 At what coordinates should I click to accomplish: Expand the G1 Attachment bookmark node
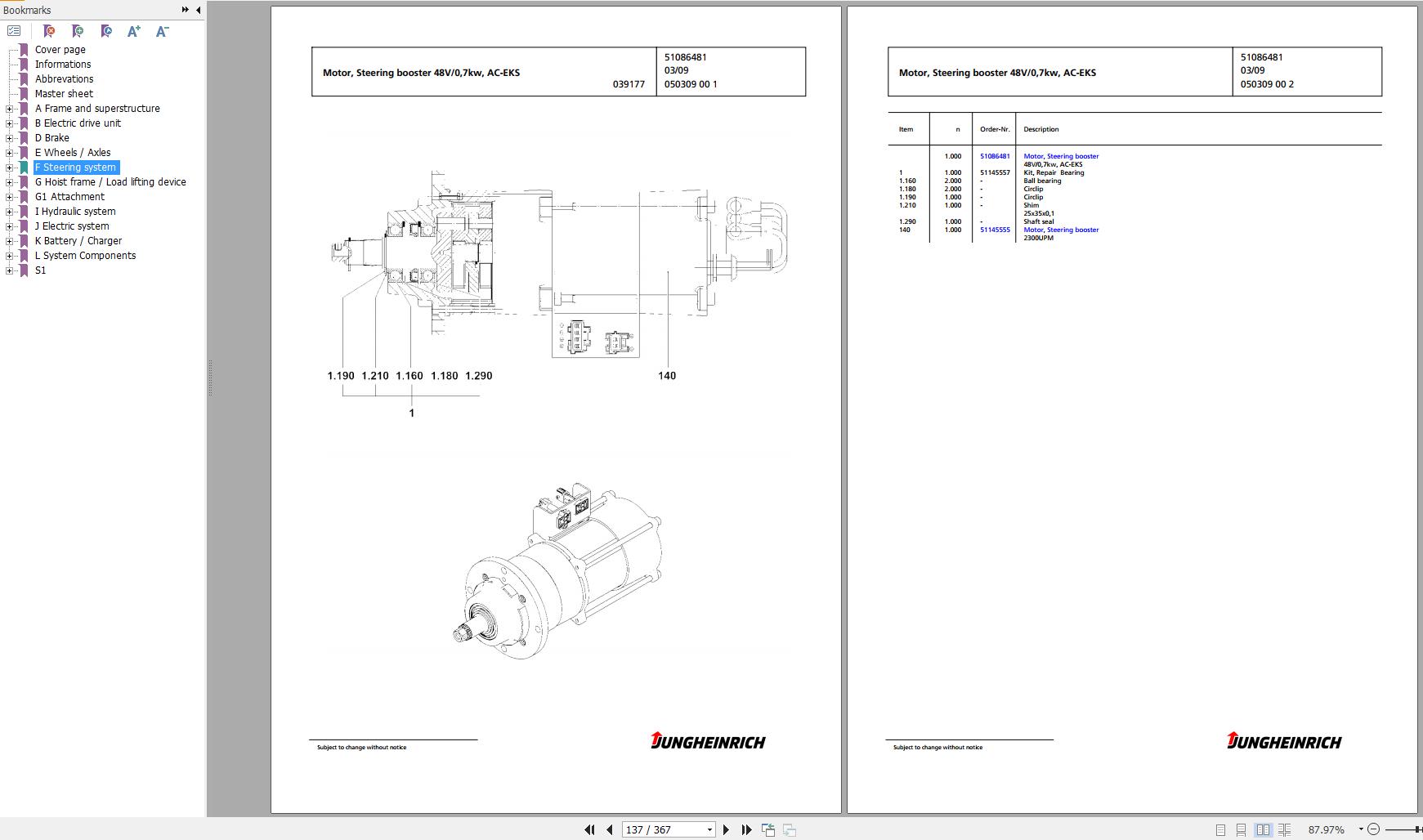(x=10, y=197)
